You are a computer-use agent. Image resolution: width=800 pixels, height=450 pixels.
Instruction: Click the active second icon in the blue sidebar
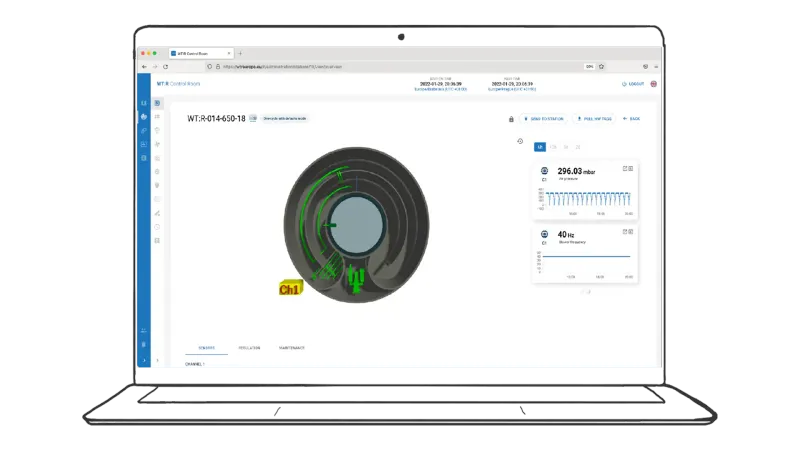click(x=144, y=117)
